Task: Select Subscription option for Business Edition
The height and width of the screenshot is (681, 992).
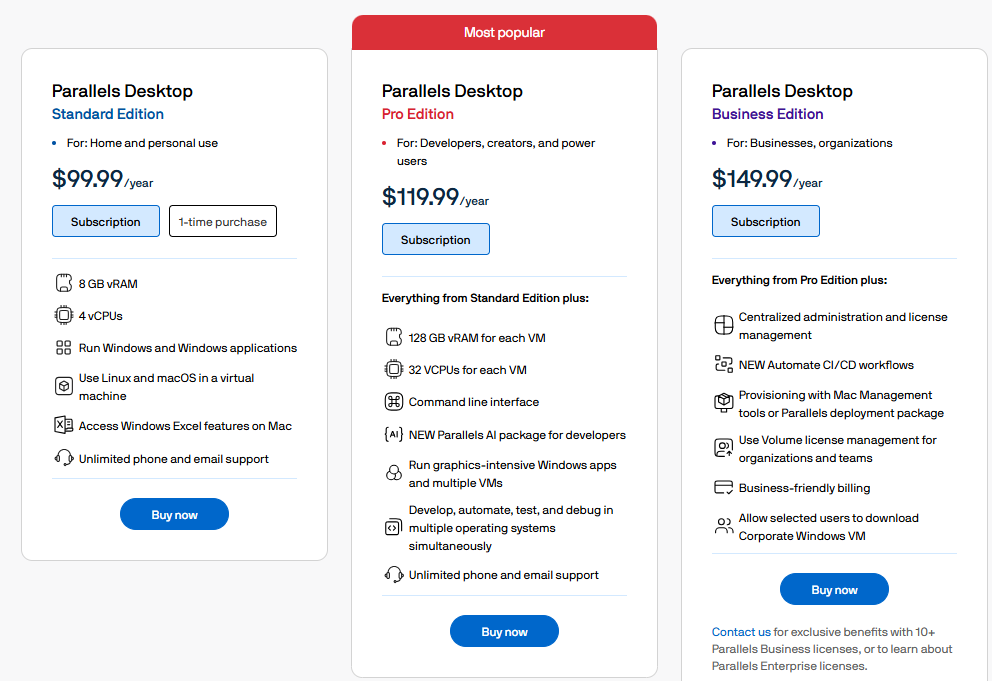Action: coord(766,221)
